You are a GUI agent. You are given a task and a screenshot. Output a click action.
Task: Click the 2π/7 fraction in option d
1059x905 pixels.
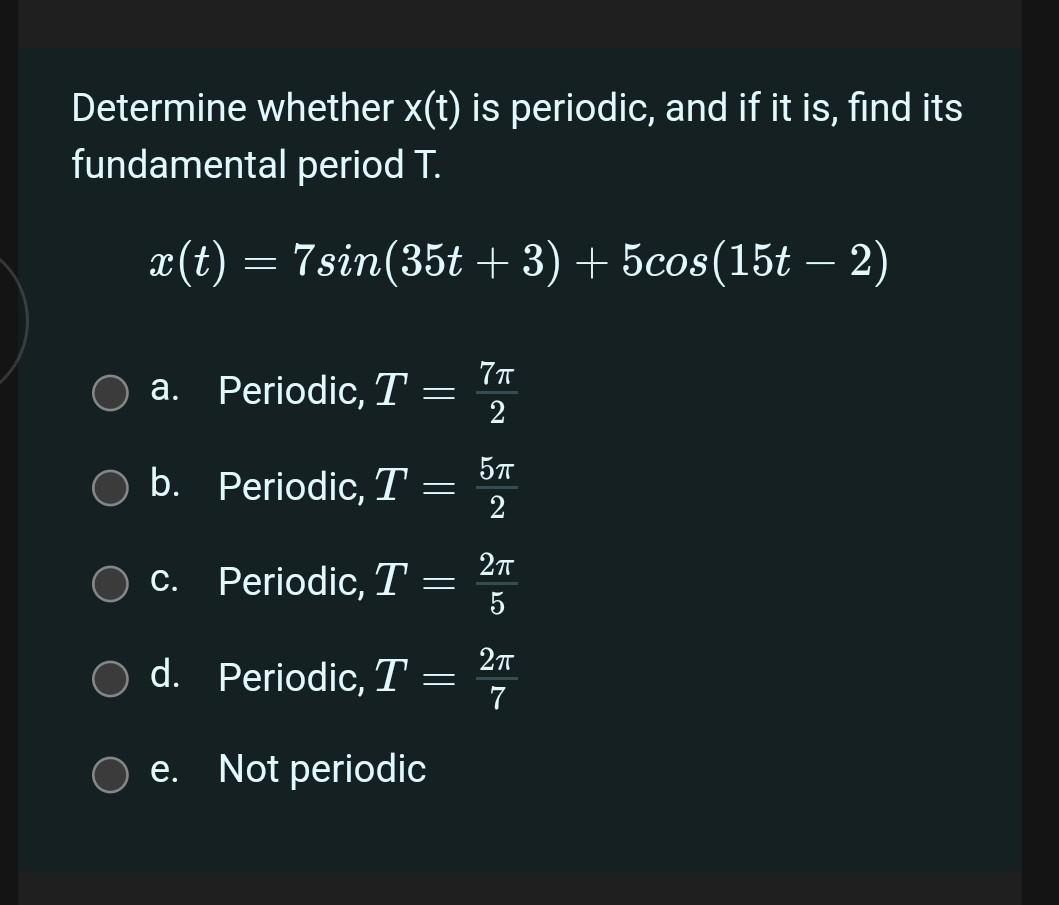tap(499, 678)
